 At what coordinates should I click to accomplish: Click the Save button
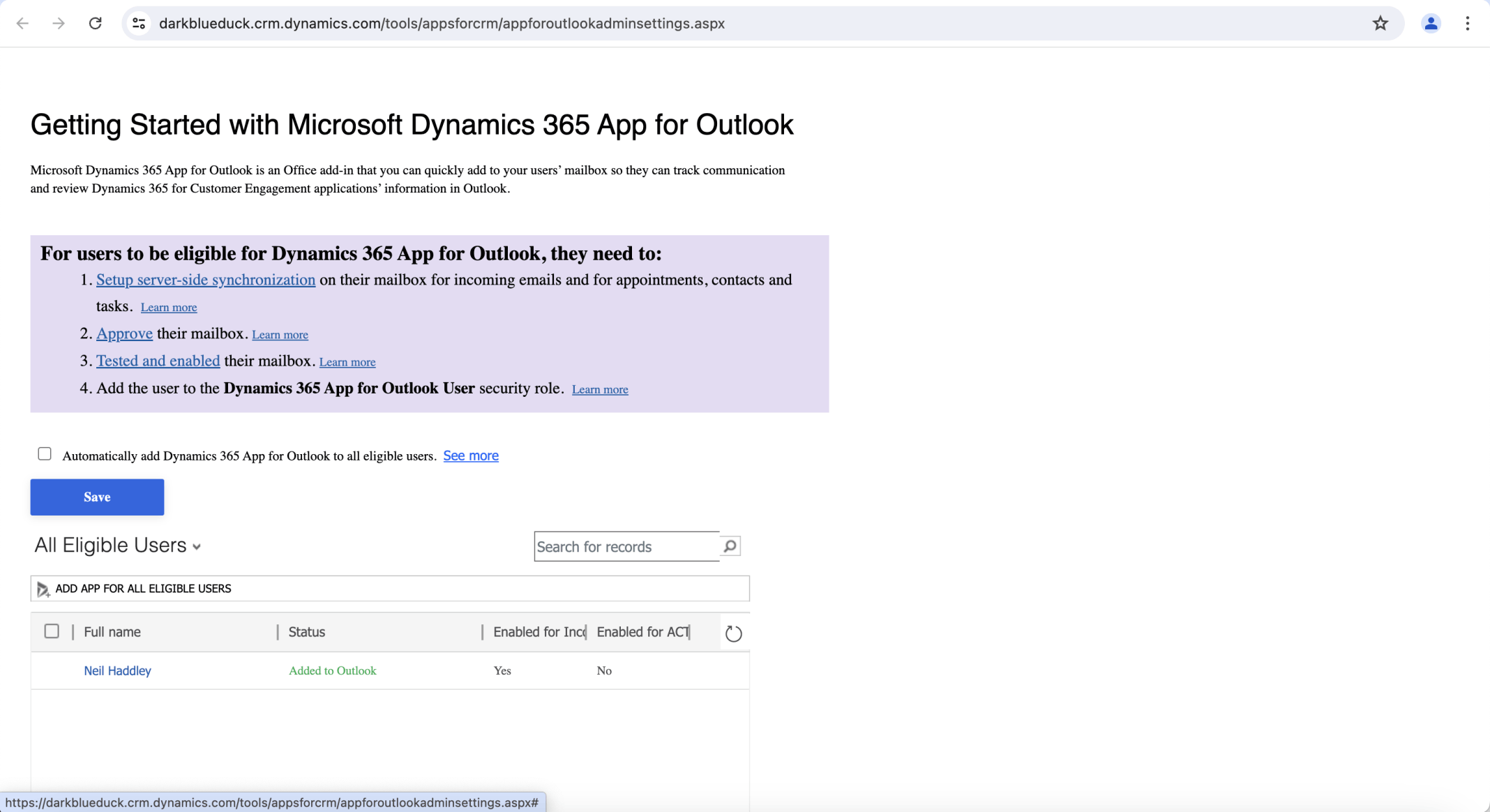pyautogui.click(x=96, y=497)
